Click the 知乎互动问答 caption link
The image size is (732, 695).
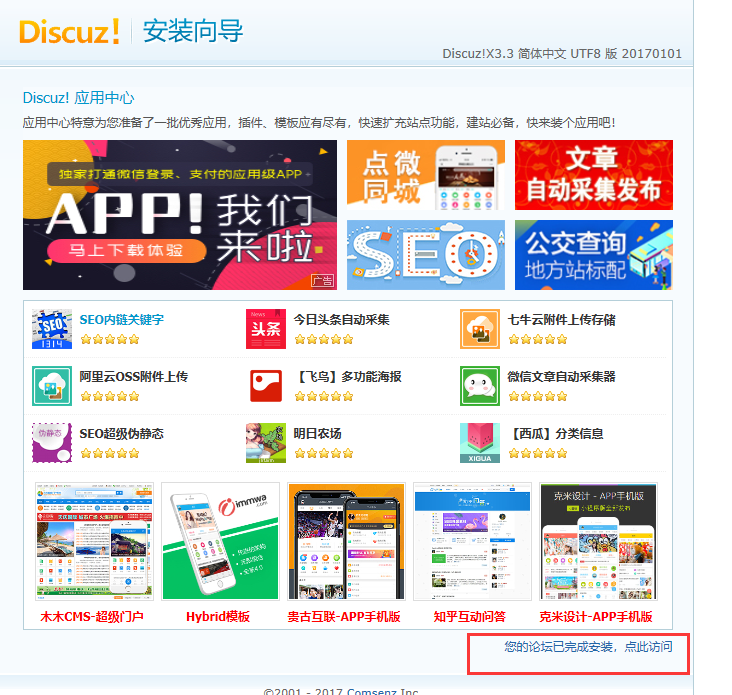[470, 617]
